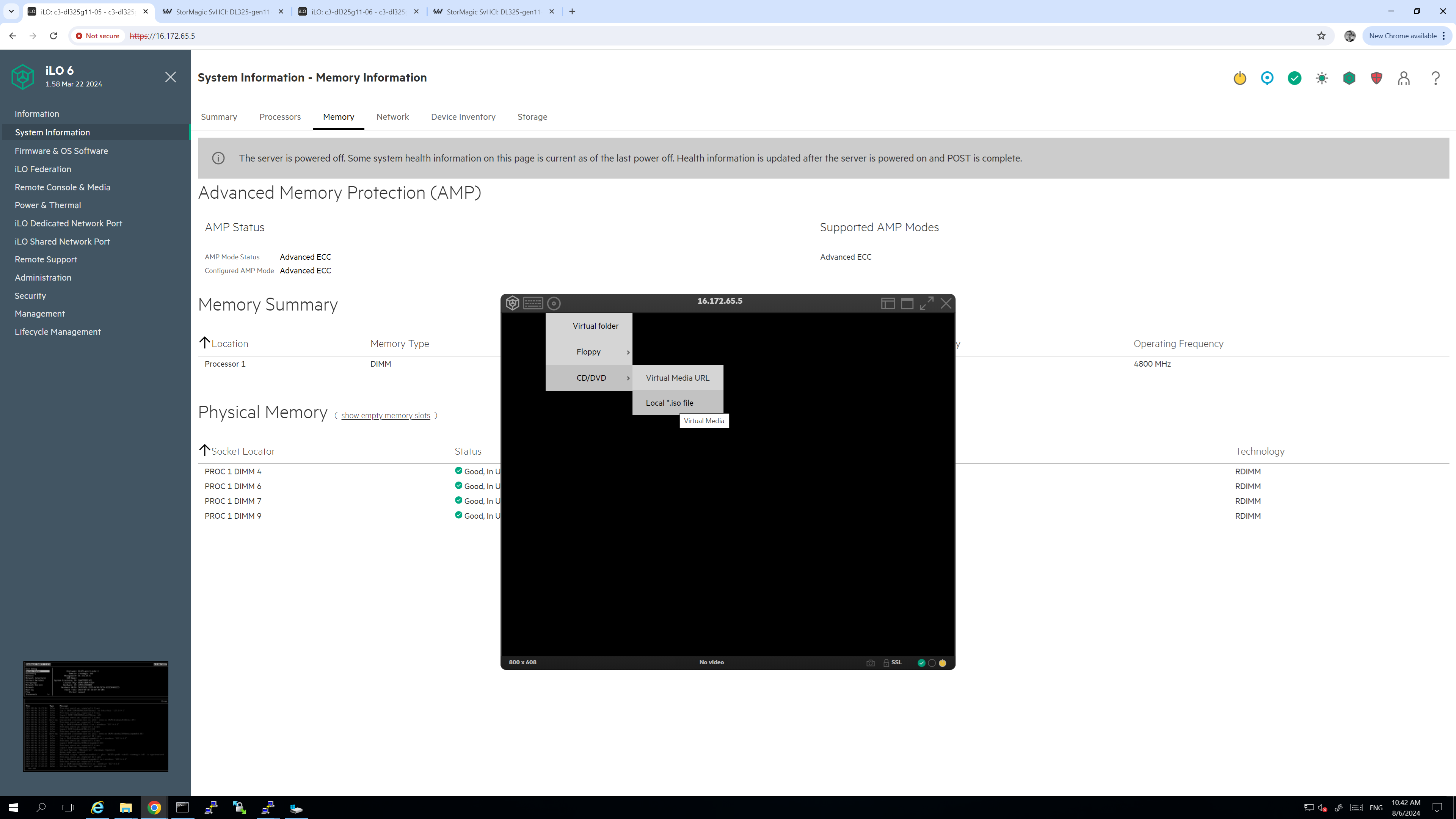Screen dimensions: 1456x819
Task: Click the blue UID indicator icon
Action: click(x=1267, y=78)
